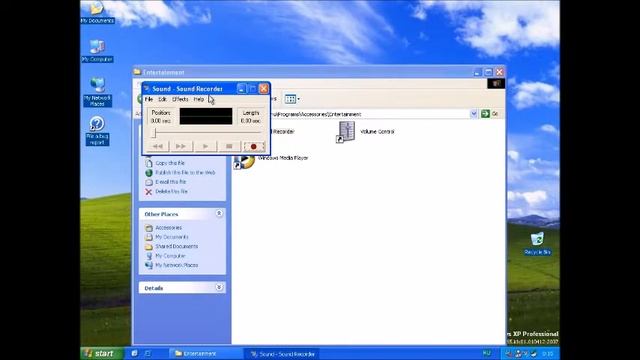
Task: Switch to Sound Recorder taskbar button
Action: [x=283, y=354]
